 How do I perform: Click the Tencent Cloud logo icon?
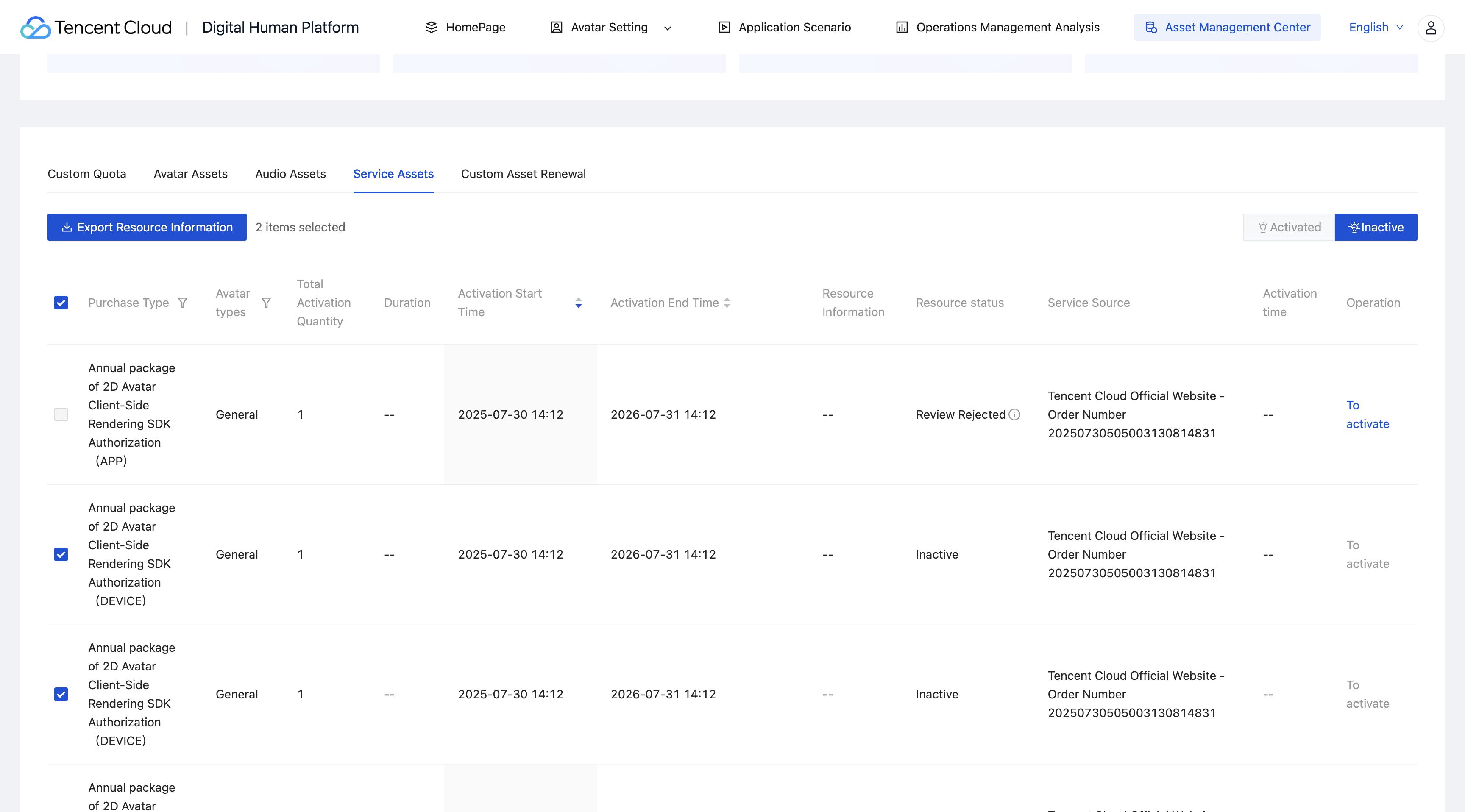point(35,27)
